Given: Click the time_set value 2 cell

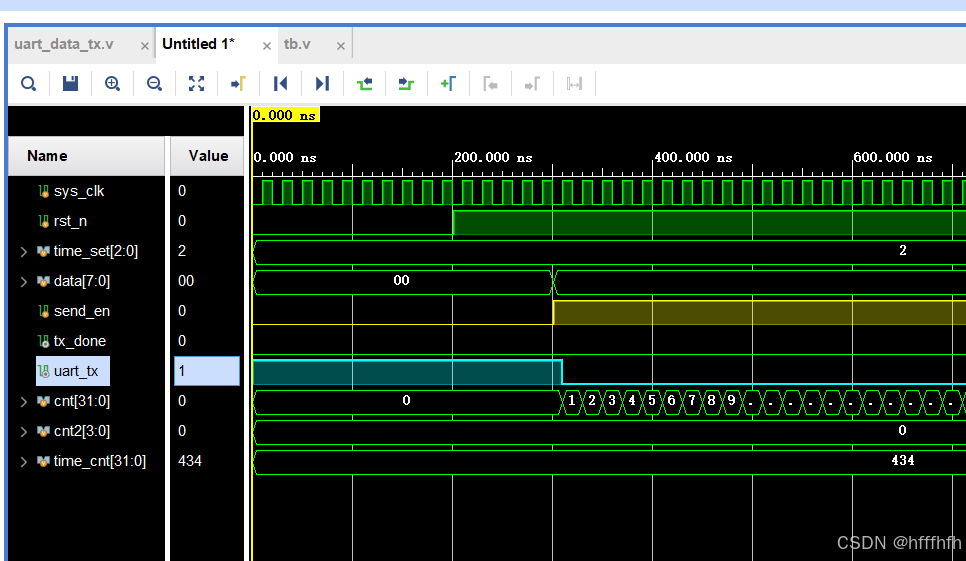Looking at the screenshot, I should pos(182,251).
